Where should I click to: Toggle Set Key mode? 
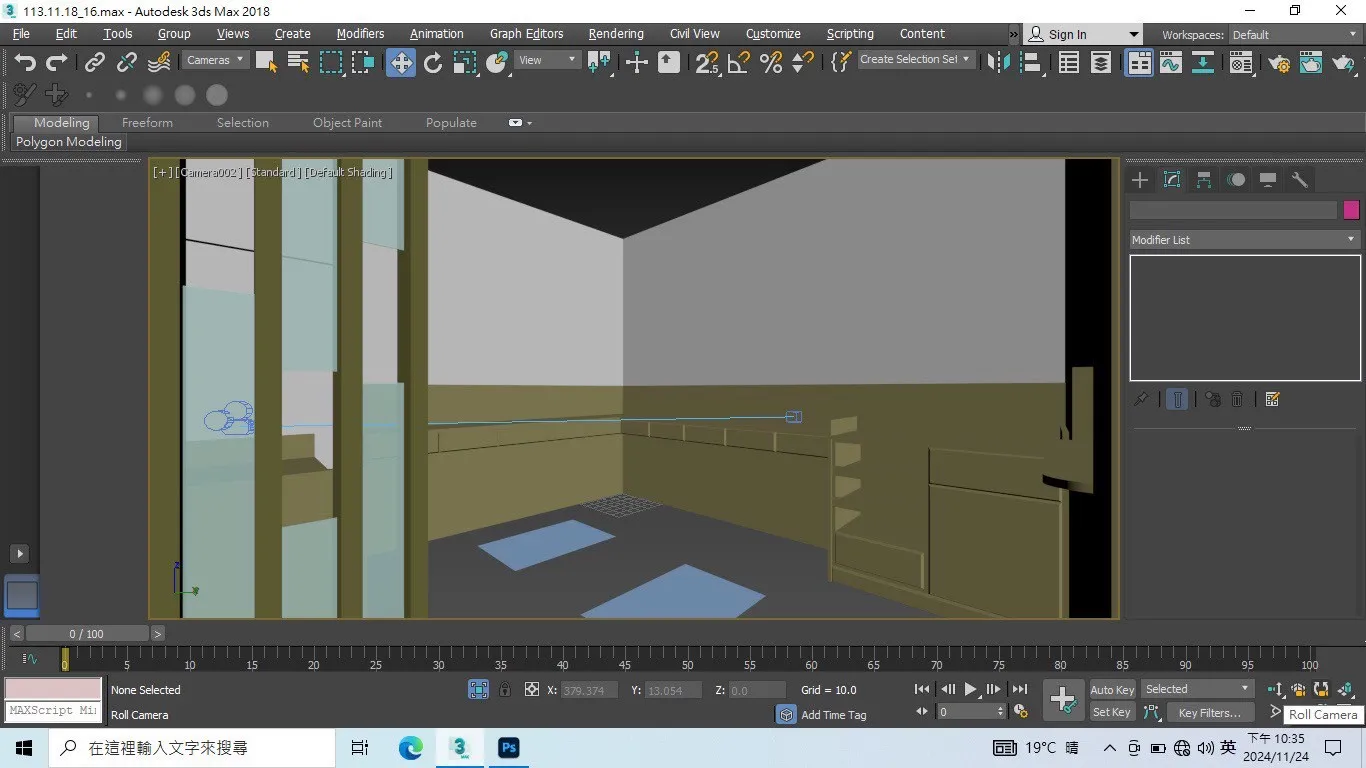(x=1112, y=713)
